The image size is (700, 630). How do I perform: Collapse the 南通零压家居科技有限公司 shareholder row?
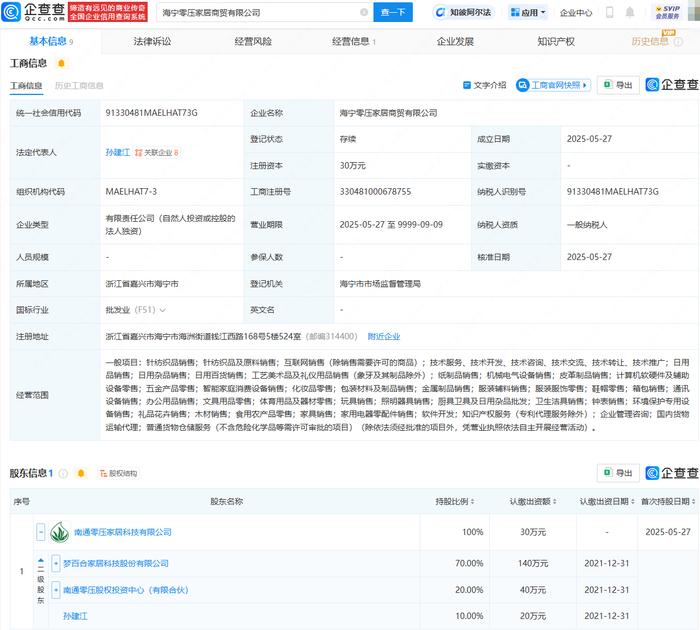point(41,532)
